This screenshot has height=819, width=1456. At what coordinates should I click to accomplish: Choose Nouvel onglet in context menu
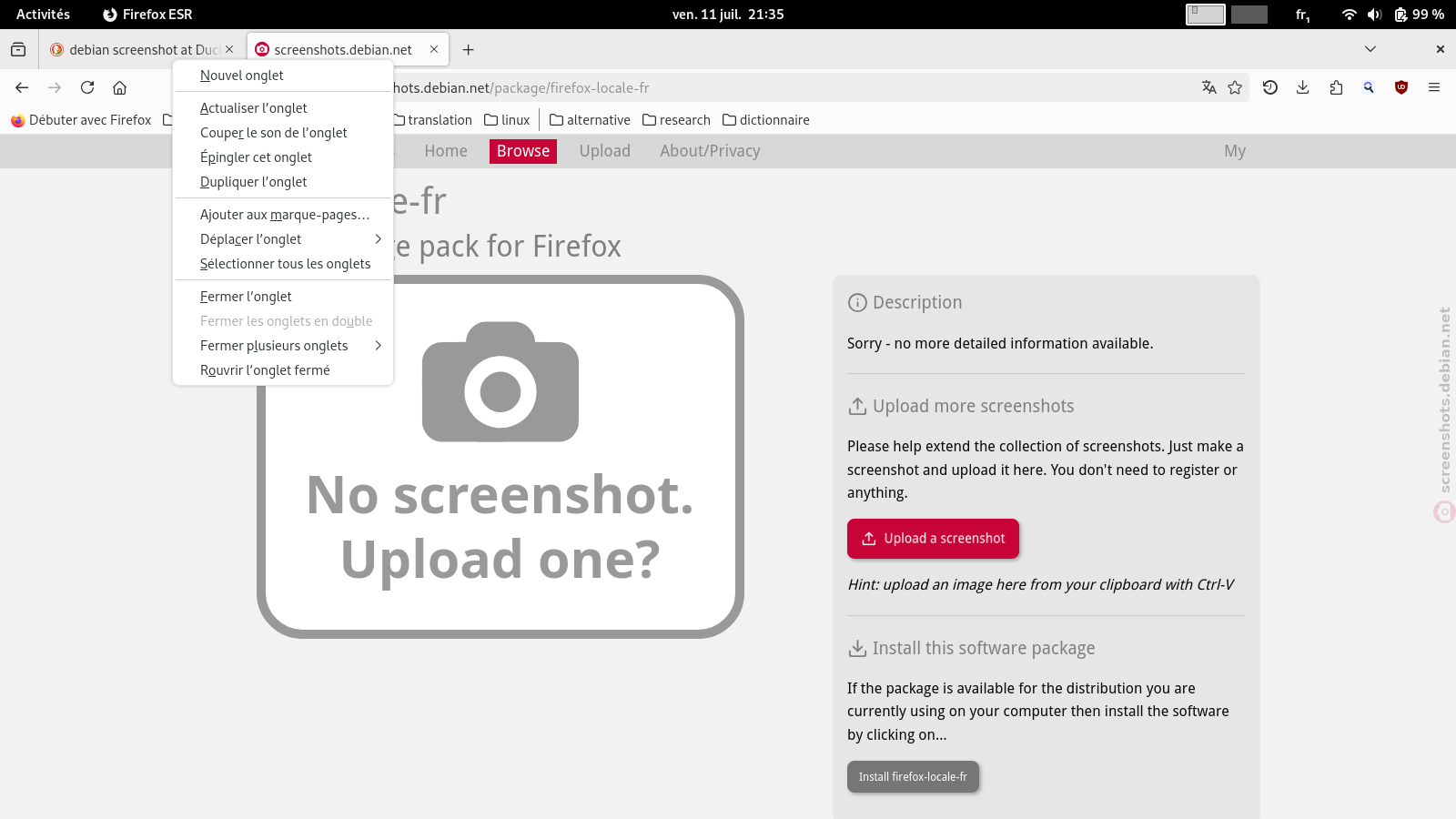(283, 76)
